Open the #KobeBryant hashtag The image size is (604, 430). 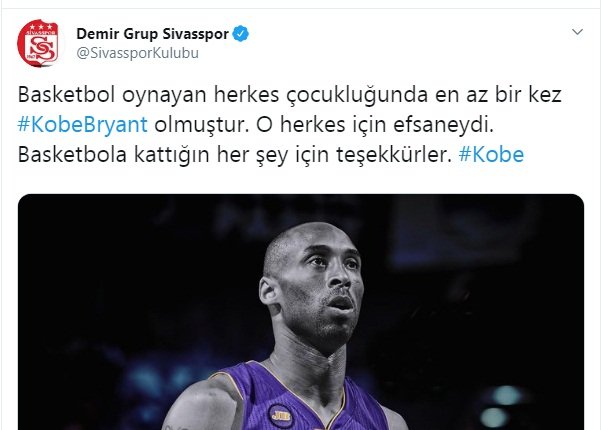coord(82,125)
